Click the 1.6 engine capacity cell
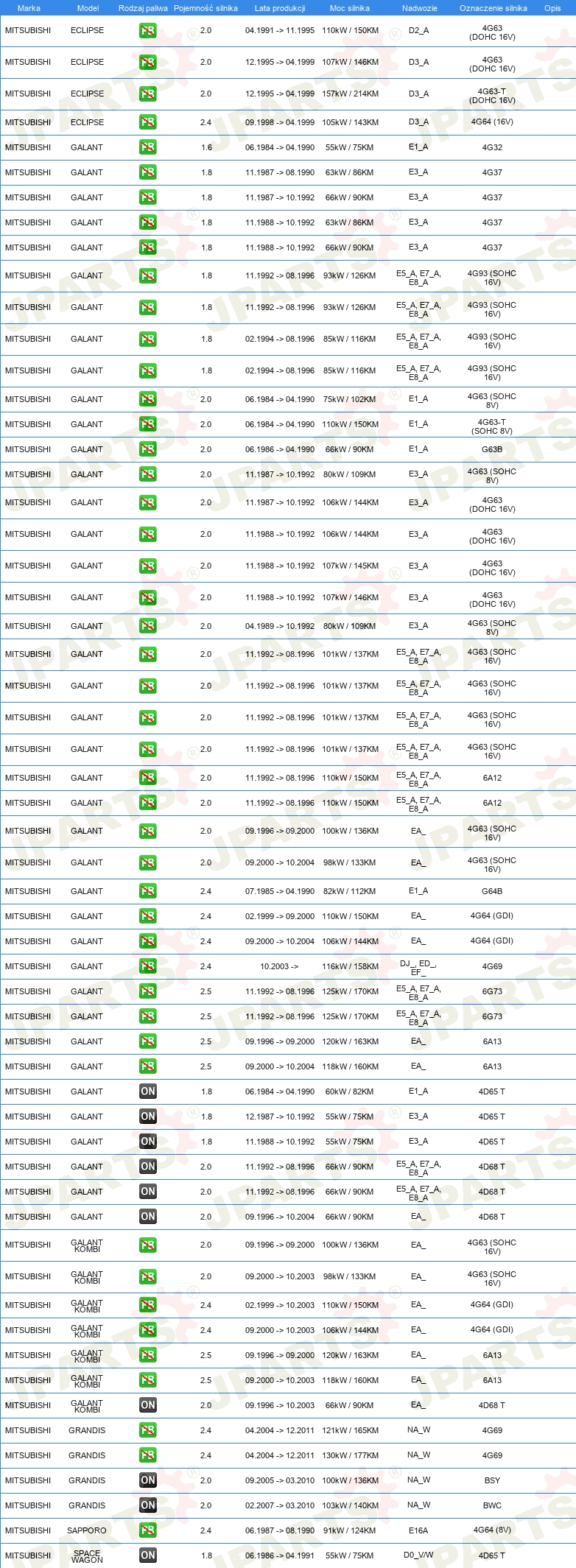Viewport: 576px width, 1568px height. tap(206, 147)
